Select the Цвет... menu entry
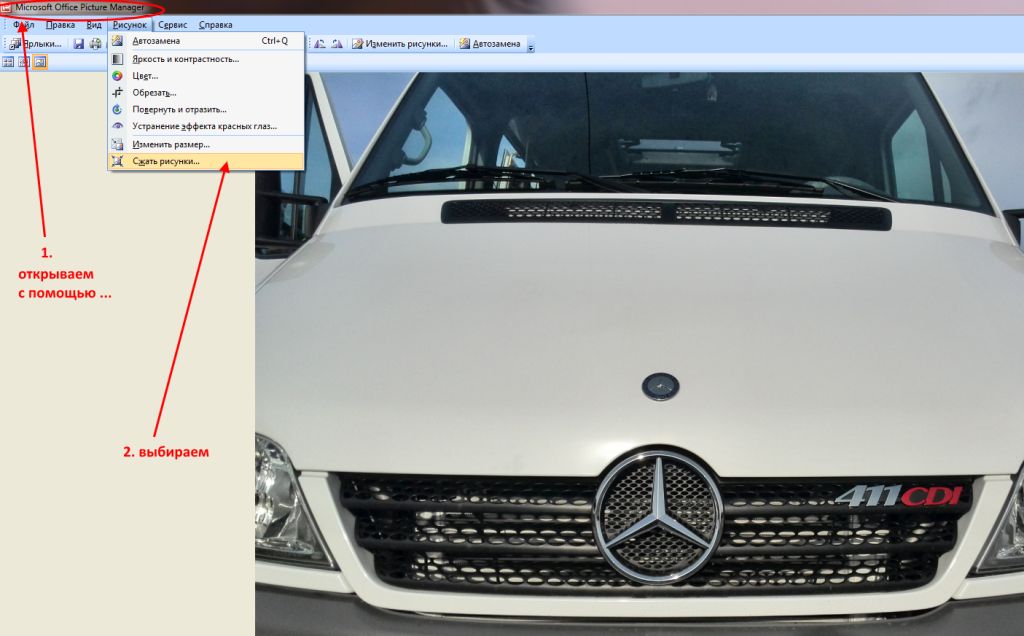1024x636 pixels. pyautogui.click(x=206, y=76)
